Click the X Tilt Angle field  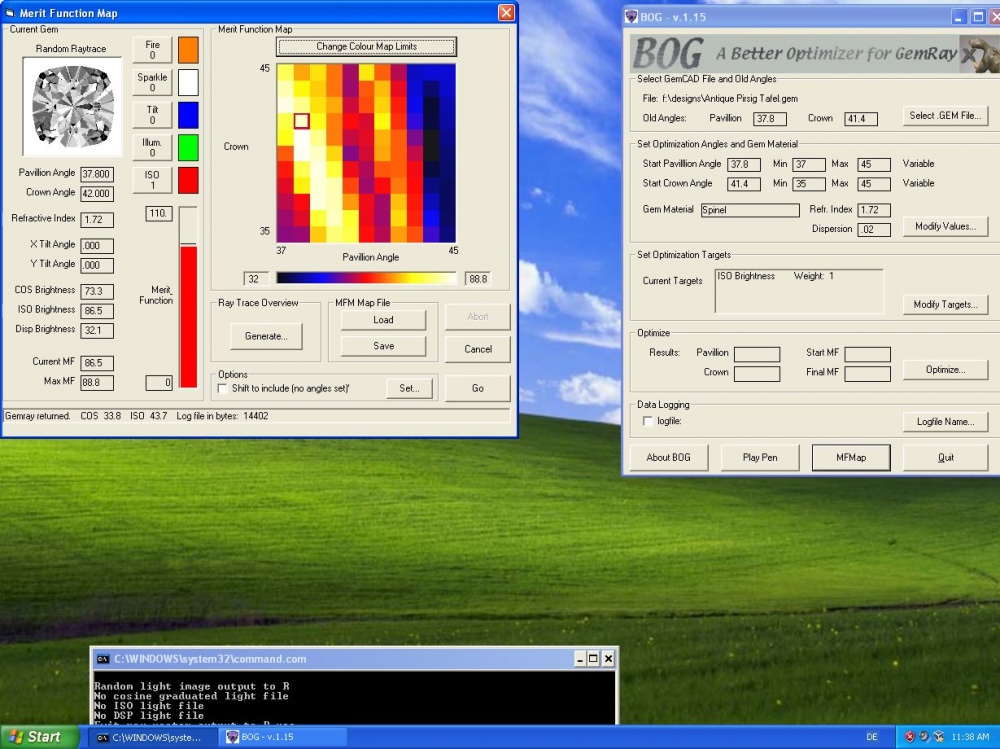tap(97, 246)
